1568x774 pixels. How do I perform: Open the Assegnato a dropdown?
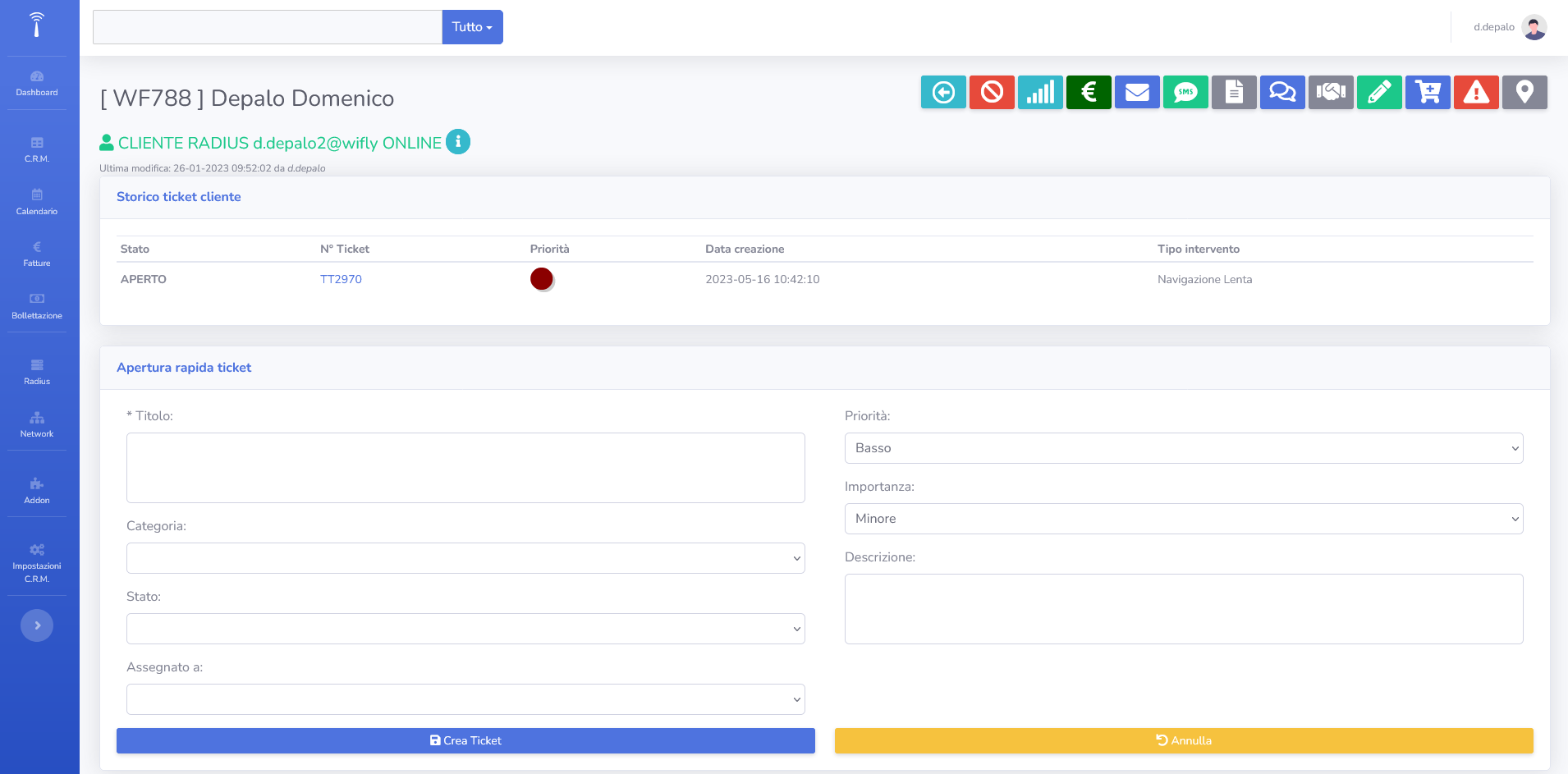[465, 699]
